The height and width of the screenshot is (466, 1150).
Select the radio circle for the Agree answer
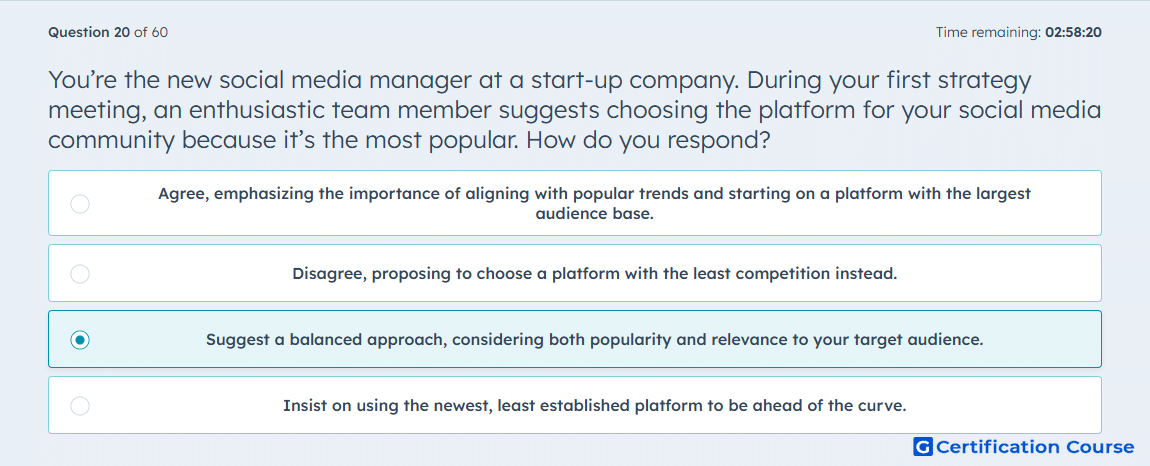coord(80,204)
